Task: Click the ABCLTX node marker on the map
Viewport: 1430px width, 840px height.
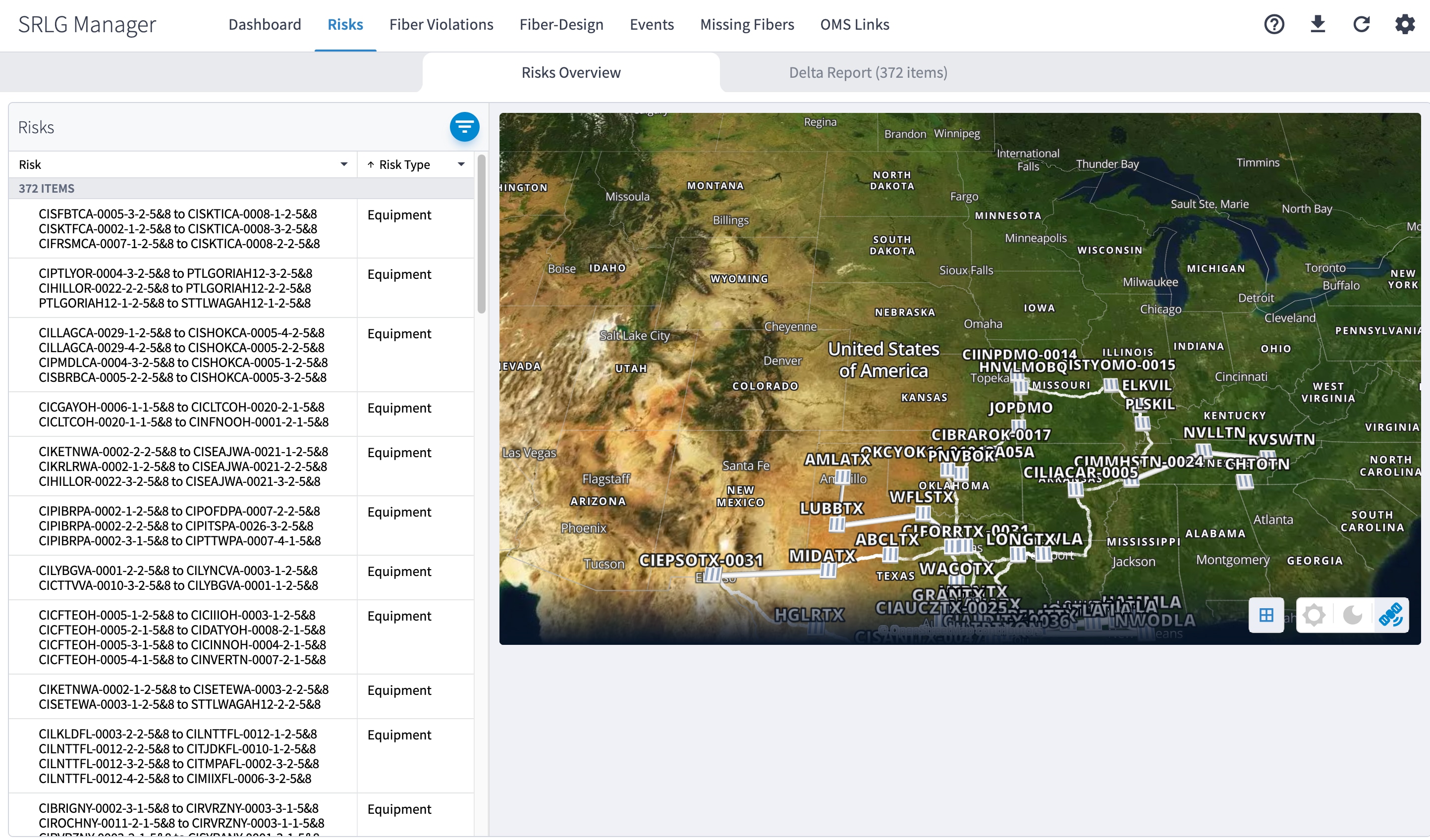Action: point(890,554)
